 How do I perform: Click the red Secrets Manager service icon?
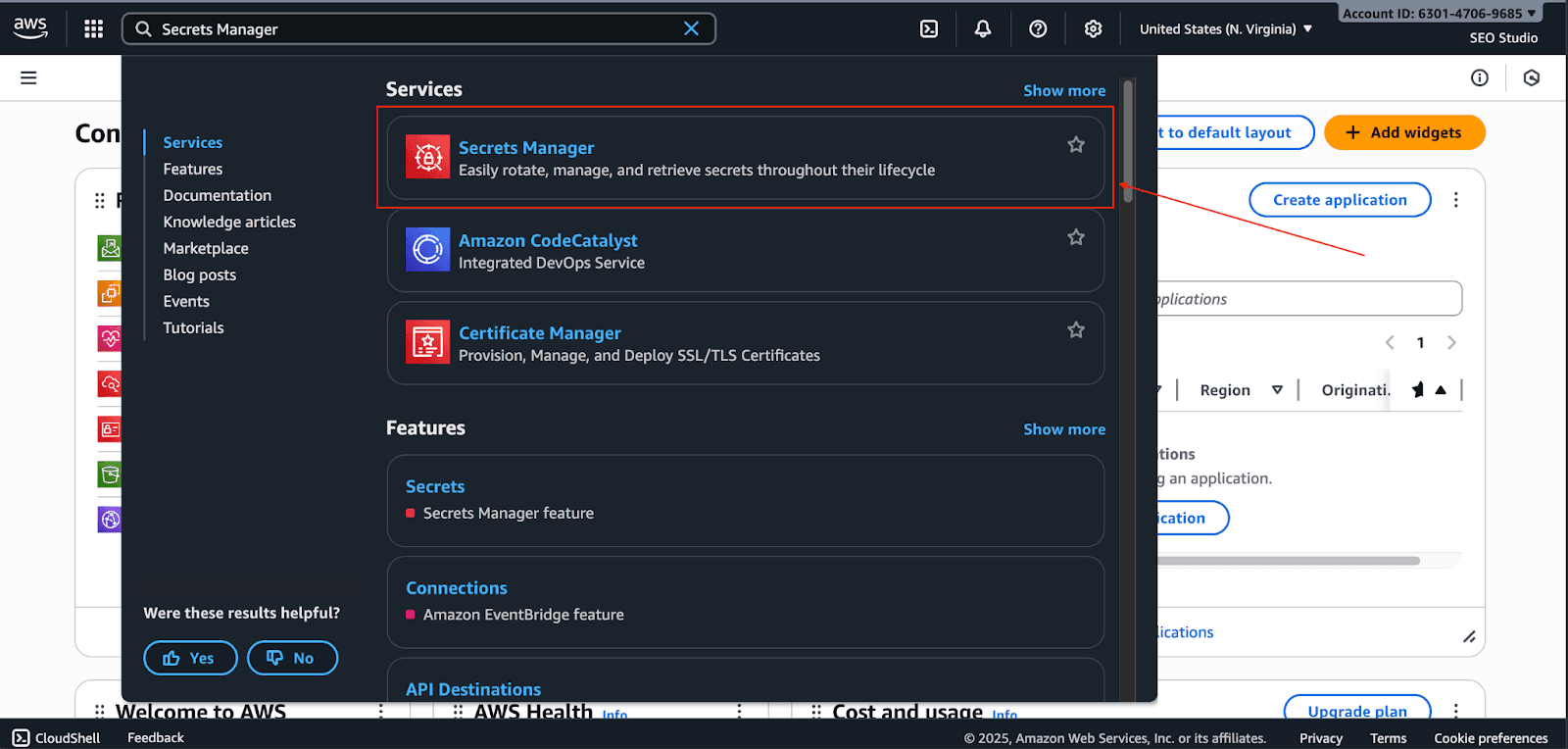tap(428, 157)
